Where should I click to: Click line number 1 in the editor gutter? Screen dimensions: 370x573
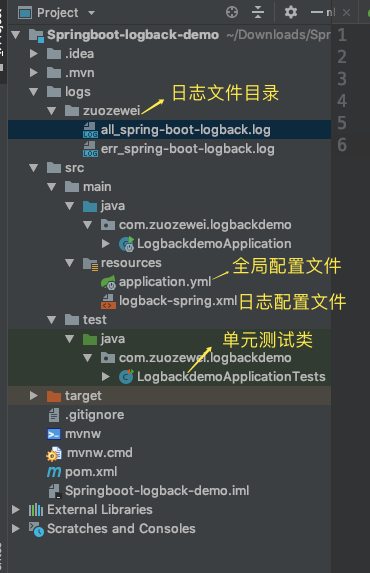(x=342, y=35)
